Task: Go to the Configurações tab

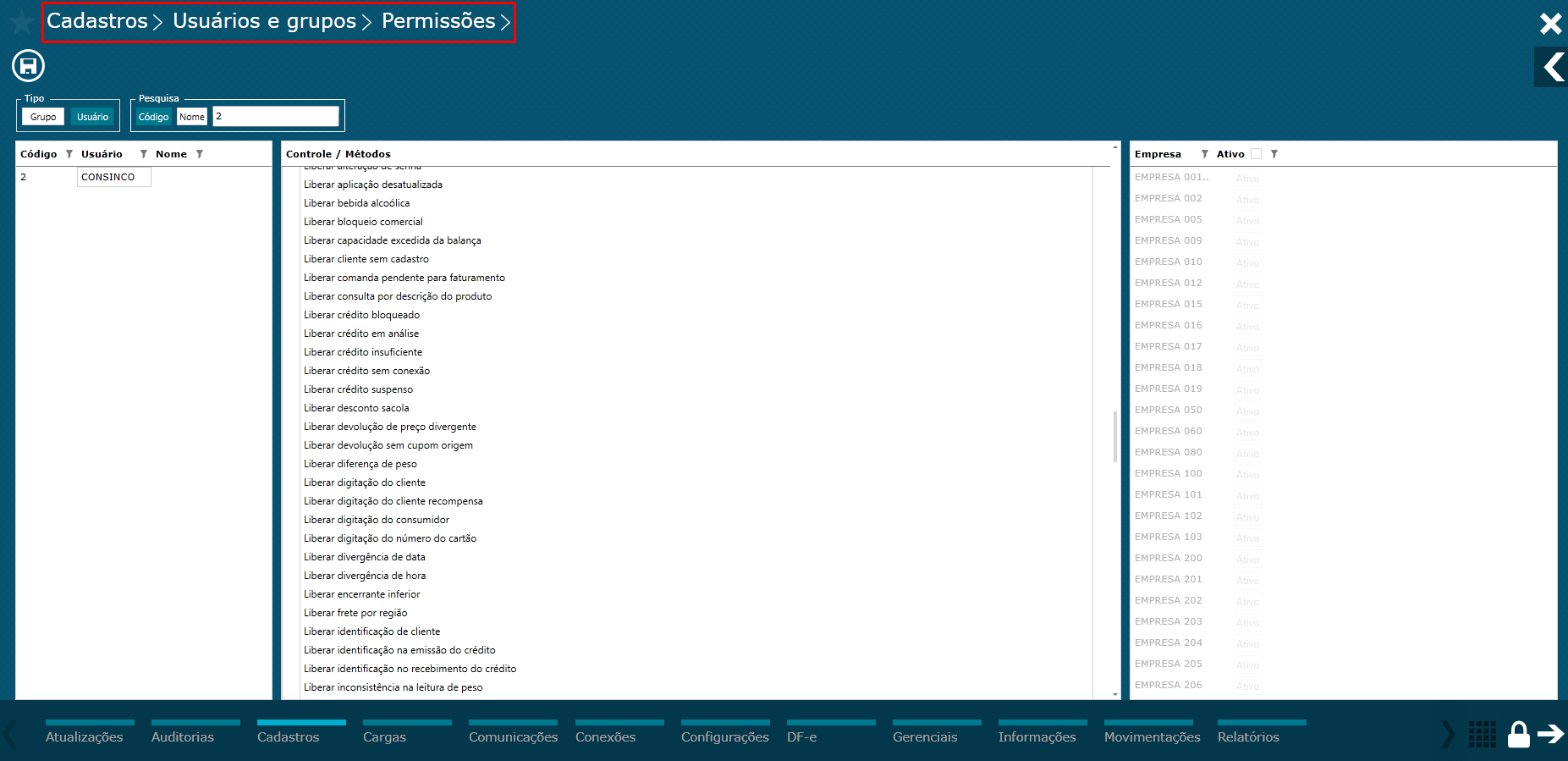Action: 725,733
